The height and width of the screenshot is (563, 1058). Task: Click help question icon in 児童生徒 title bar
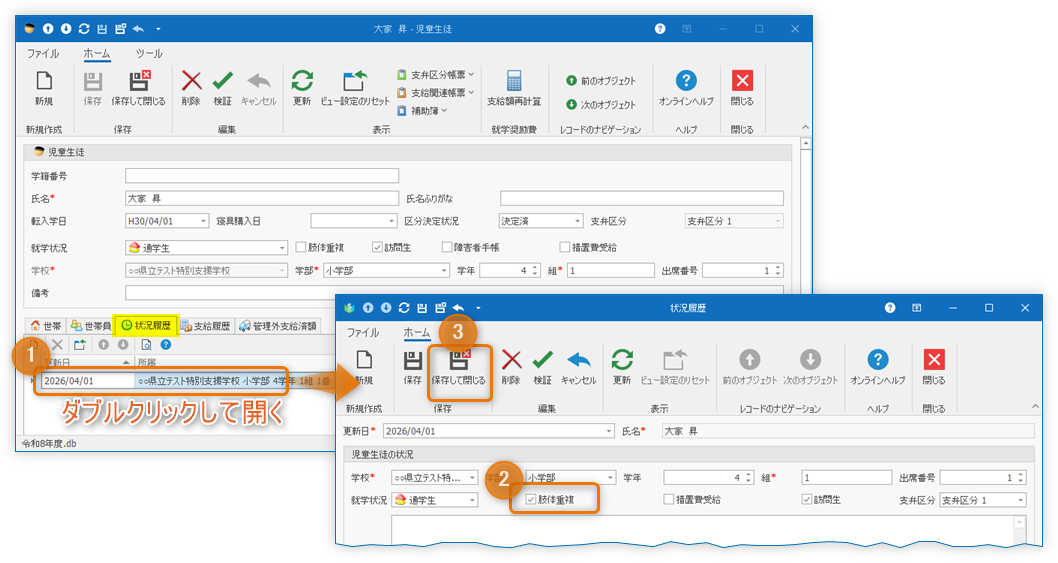coord(660,28)
